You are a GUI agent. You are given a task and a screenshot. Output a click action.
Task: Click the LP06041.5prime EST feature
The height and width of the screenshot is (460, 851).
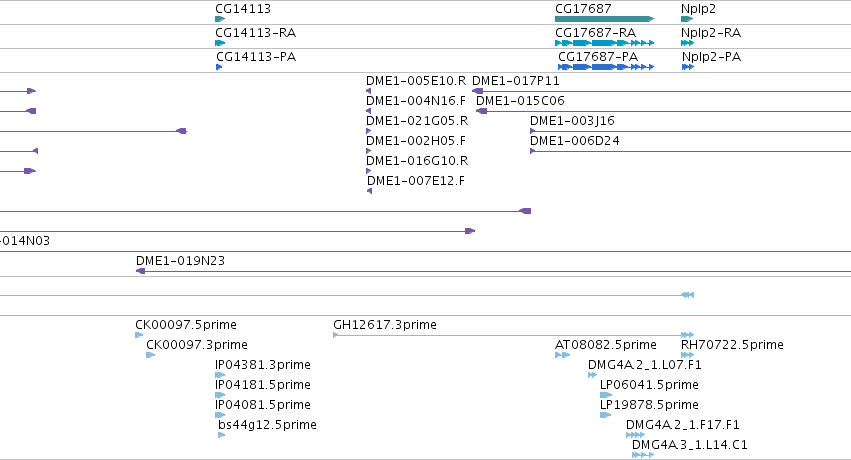(606, 395)
